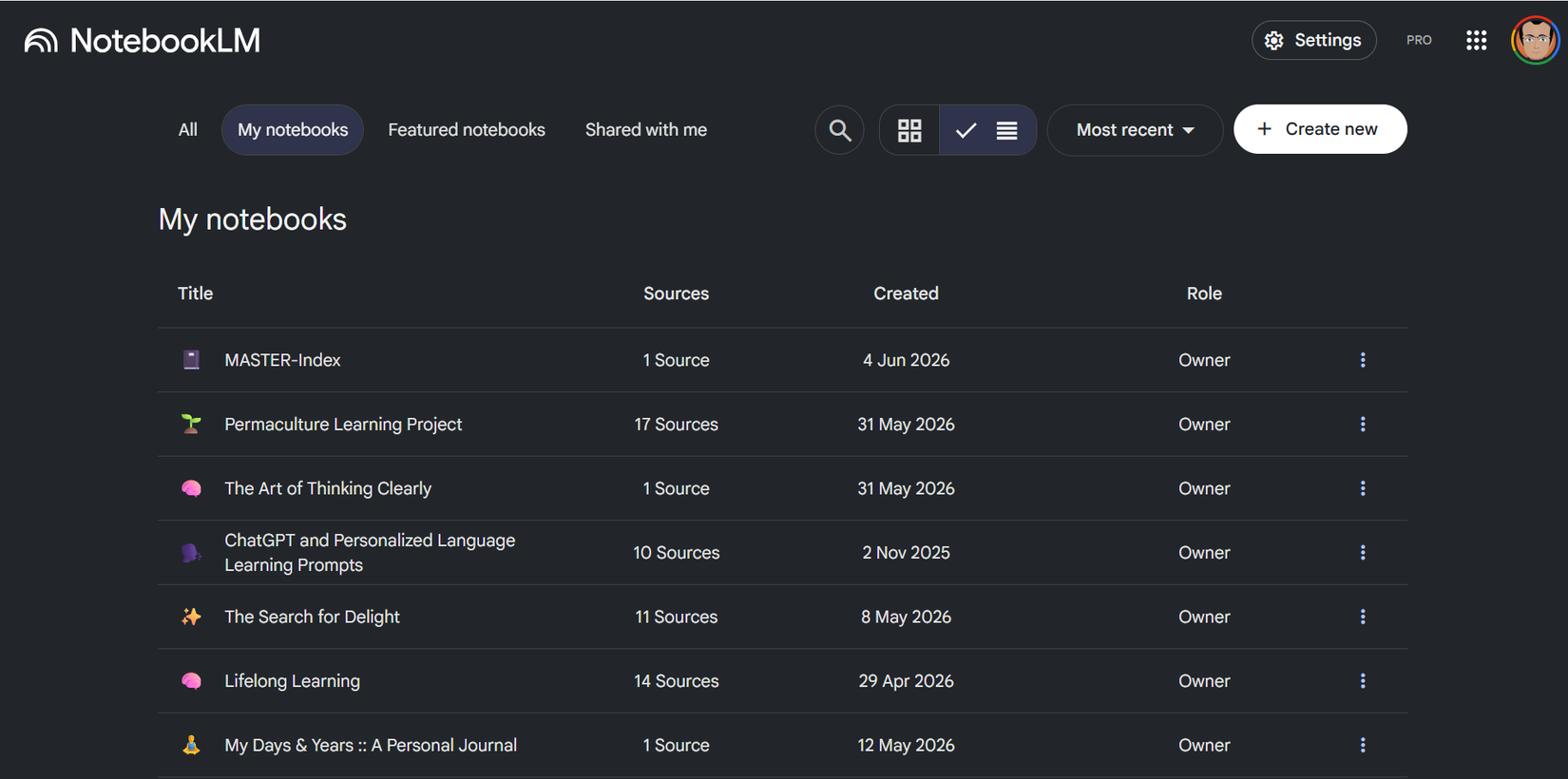Click the Created column header
This screenshot has height=779, width=1568.
click(x=906, y=294)
